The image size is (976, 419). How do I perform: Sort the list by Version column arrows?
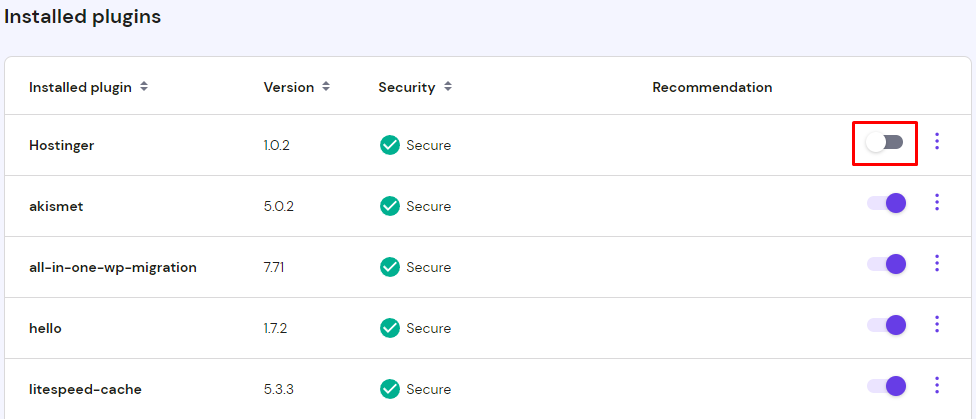tap(326, 87)
